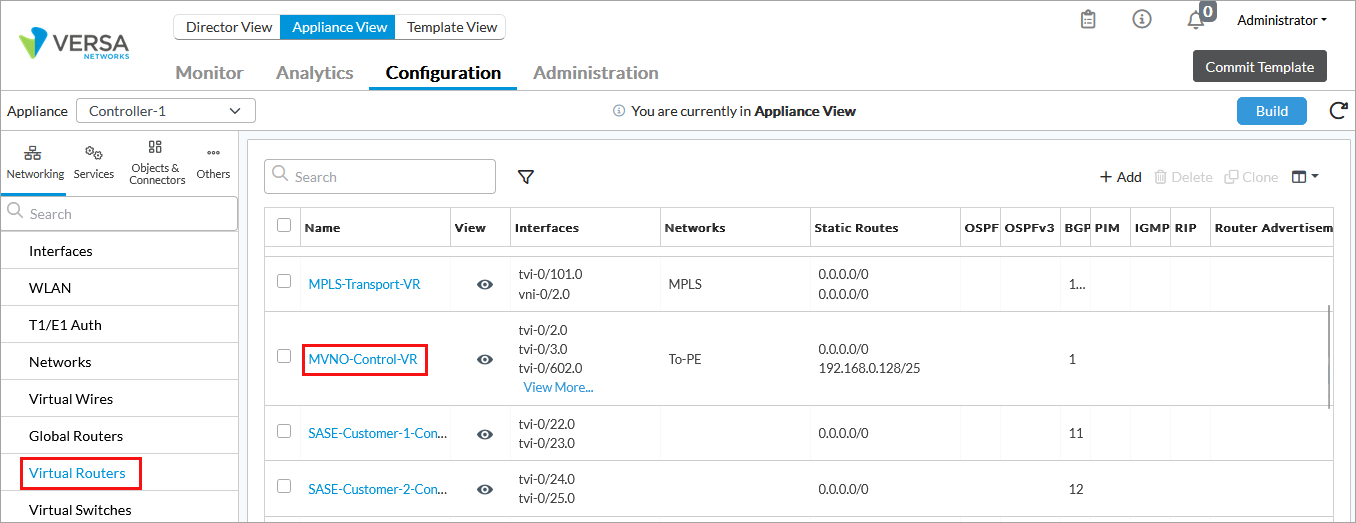Tick the MVNO-Control-VR row checkbox
Viewport: 1356px width, 523px height.
(284, 357)
